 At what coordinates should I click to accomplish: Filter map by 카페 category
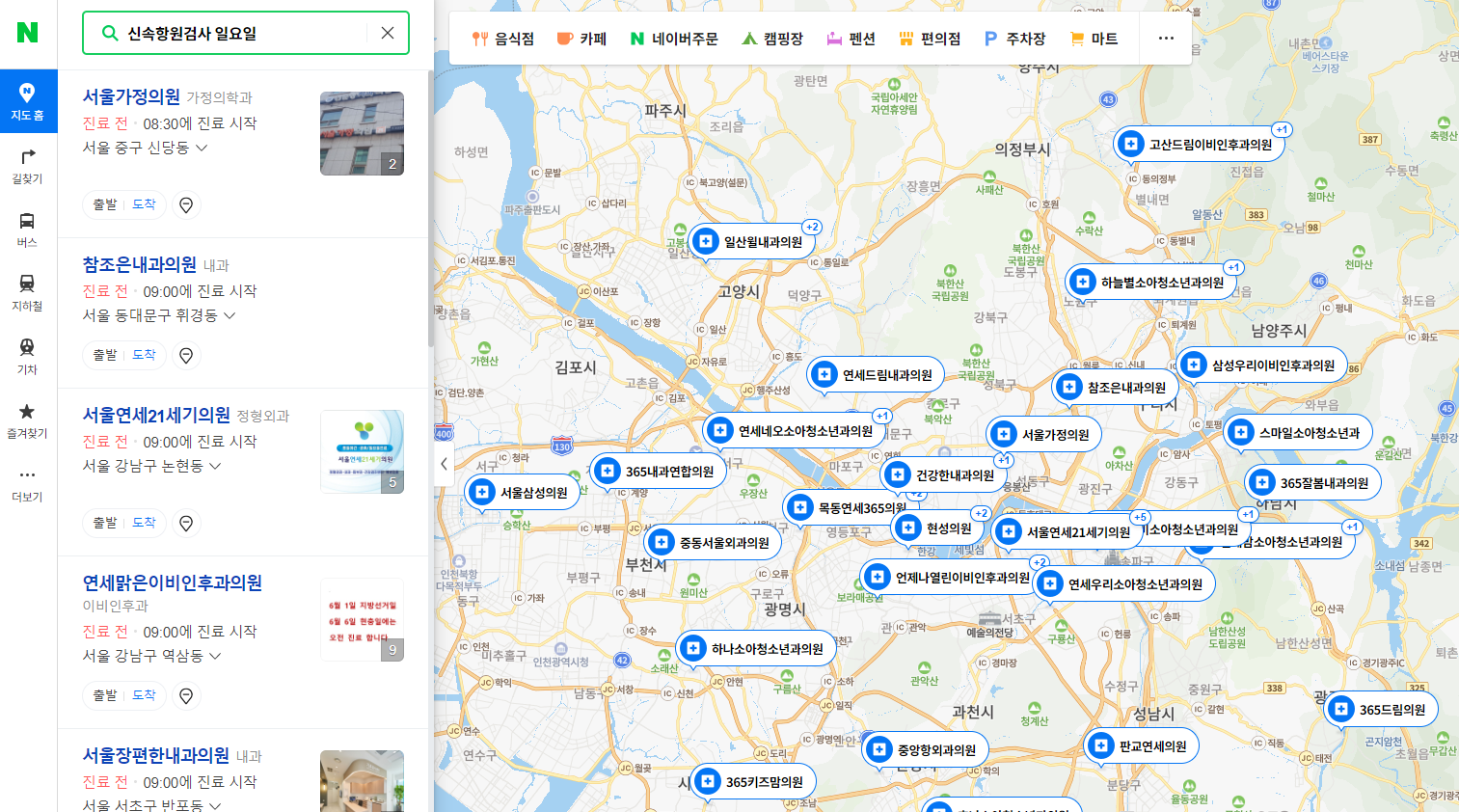[581, 39]
